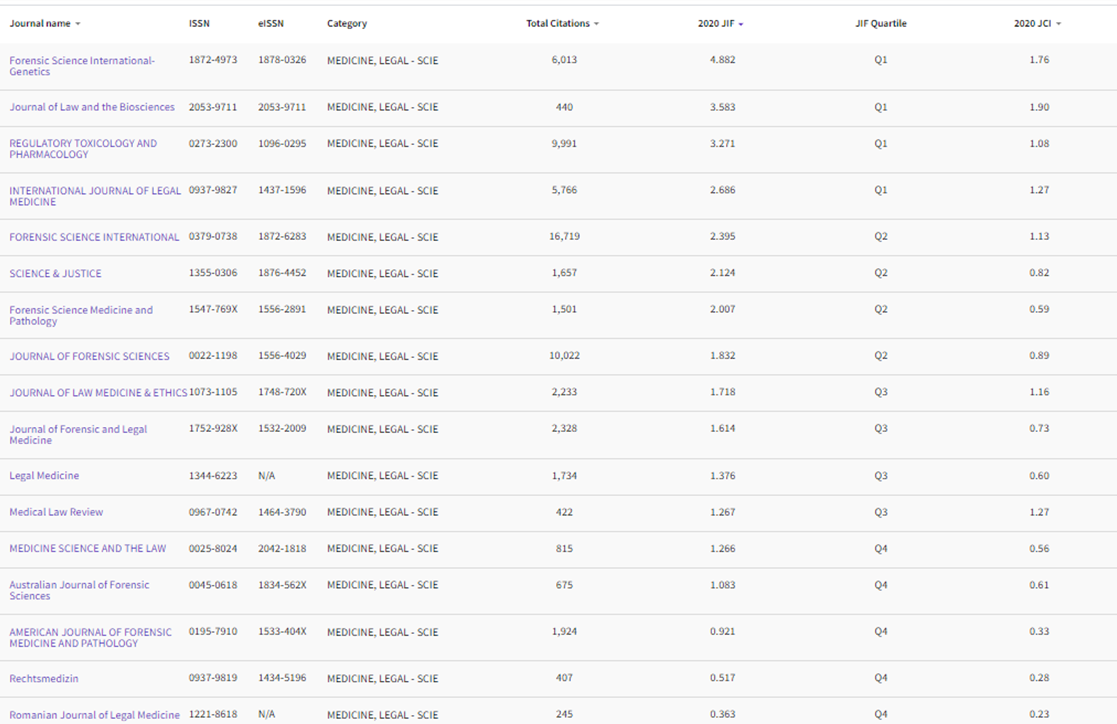
Task: Open Science & Justice journal page
Action: tap(56, 274)
